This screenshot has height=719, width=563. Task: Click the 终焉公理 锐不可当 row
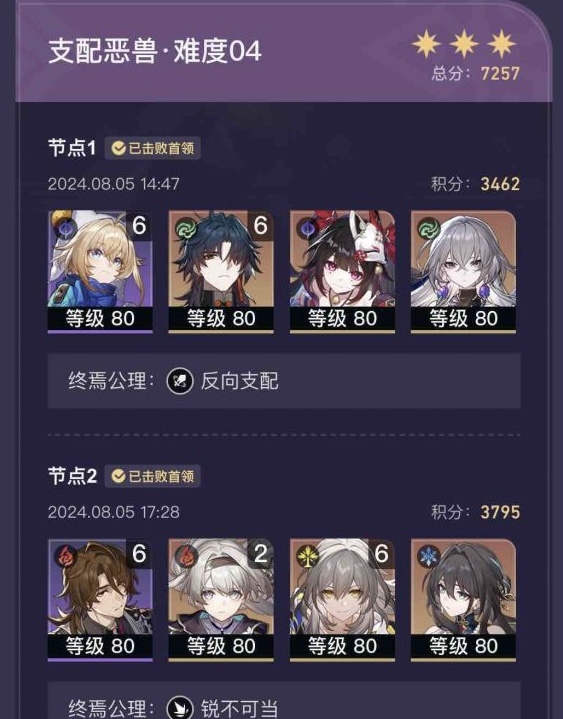[284, 700]
